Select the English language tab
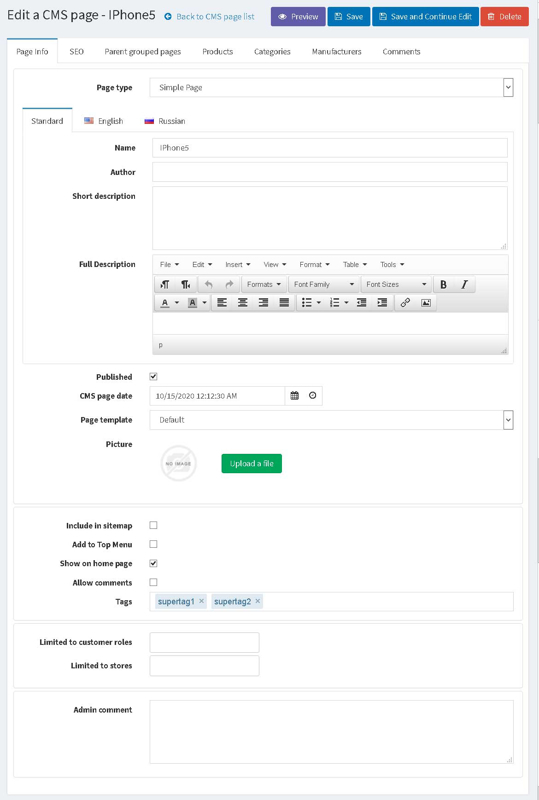The image size is (539, 800). coord(104,121)
